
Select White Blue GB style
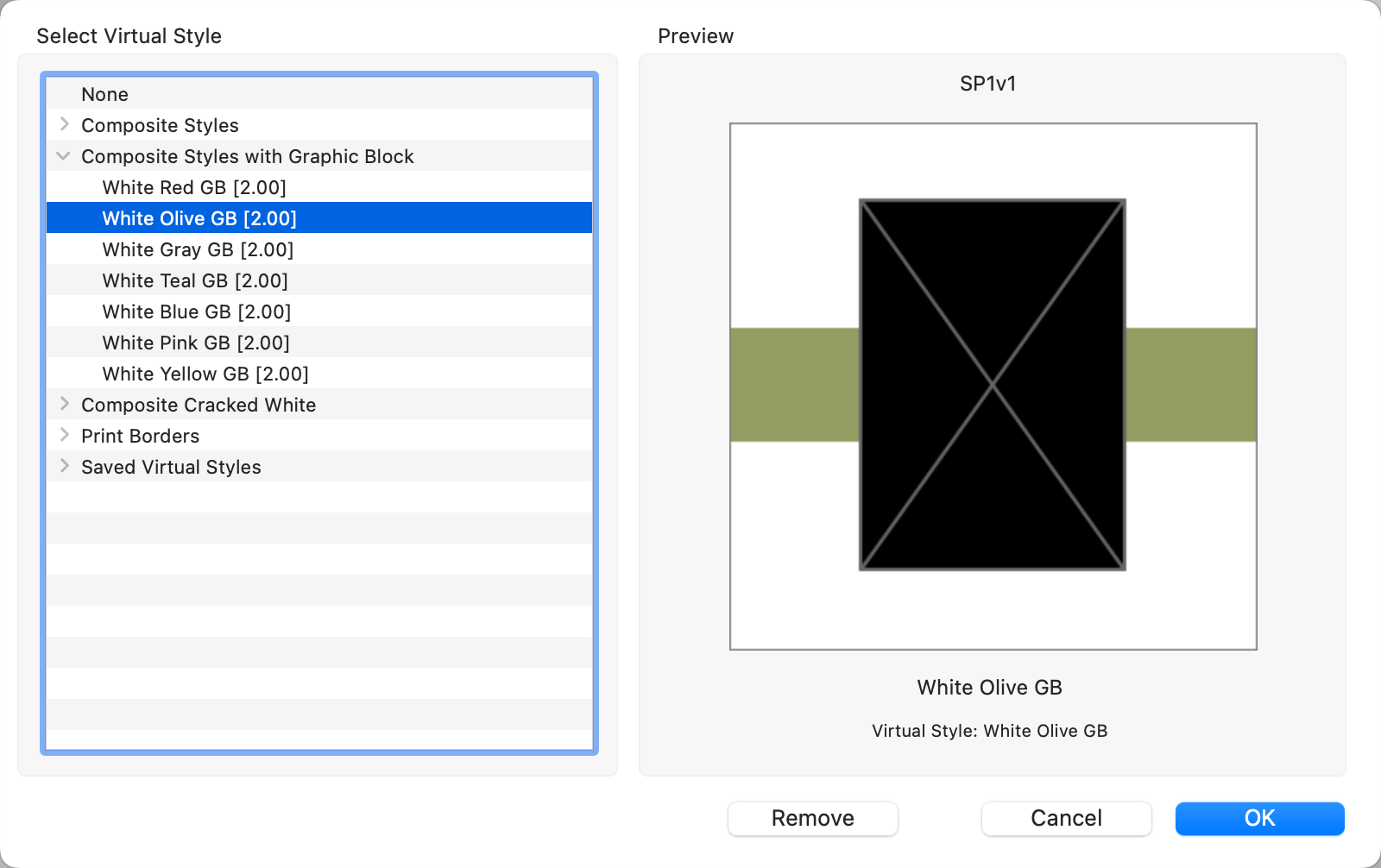pyautogui.click(x=196, y=311)
